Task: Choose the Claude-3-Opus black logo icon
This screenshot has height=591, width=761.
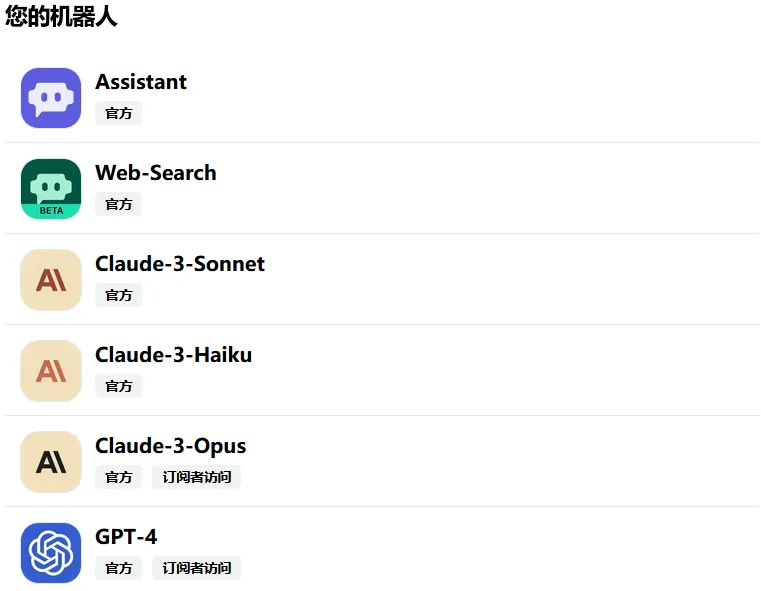Action: 51,462
